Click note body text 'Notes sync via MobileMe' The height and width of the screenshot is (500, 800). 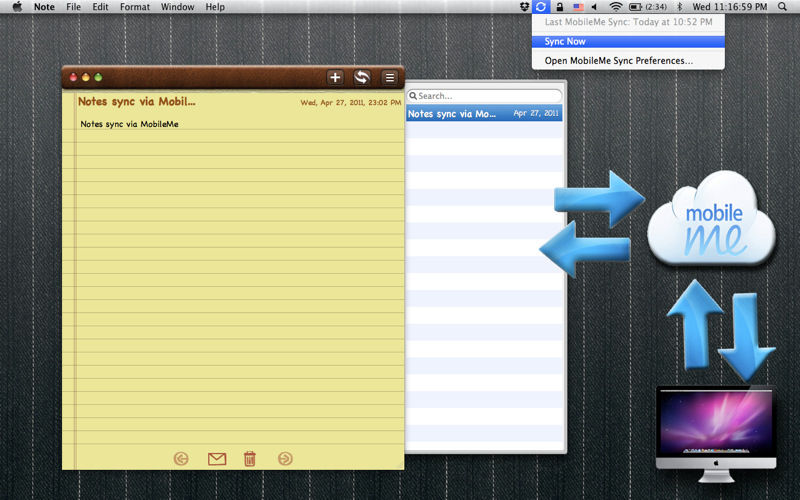(x=130, y=124)
